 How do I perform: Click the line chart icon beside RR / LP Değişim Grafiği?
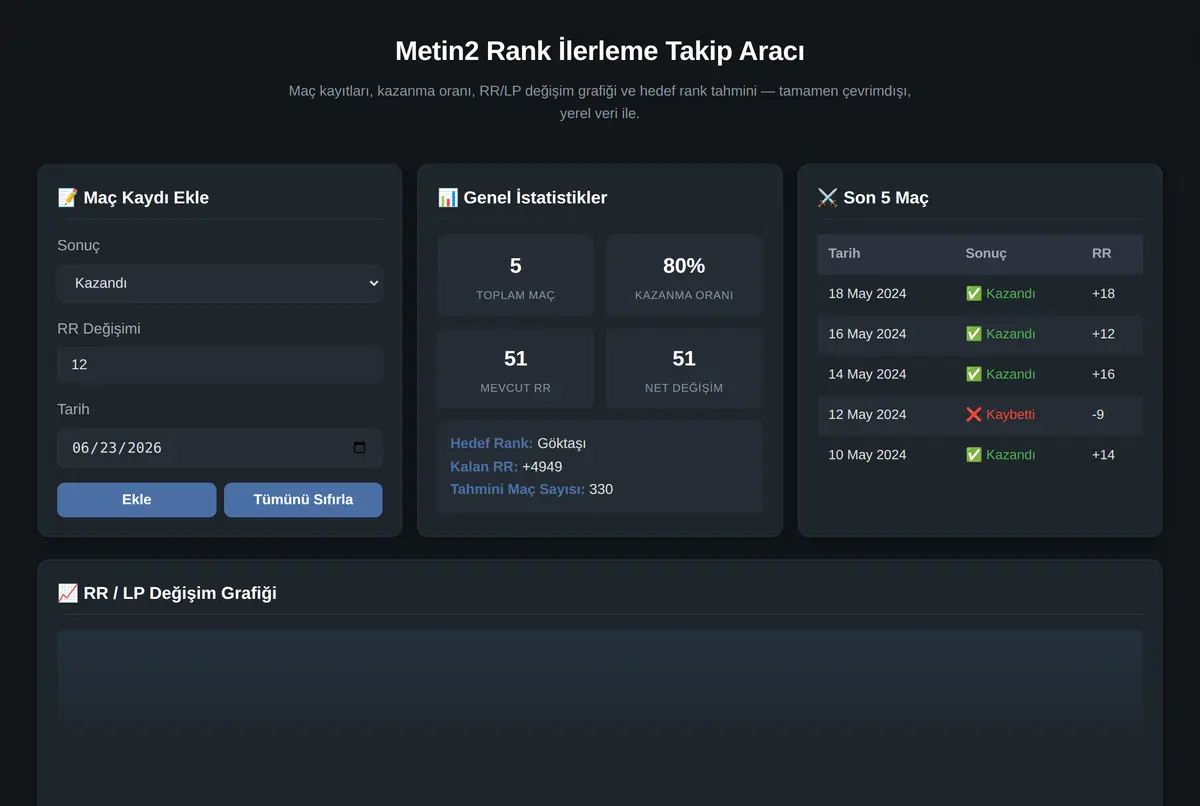(68, 593)
